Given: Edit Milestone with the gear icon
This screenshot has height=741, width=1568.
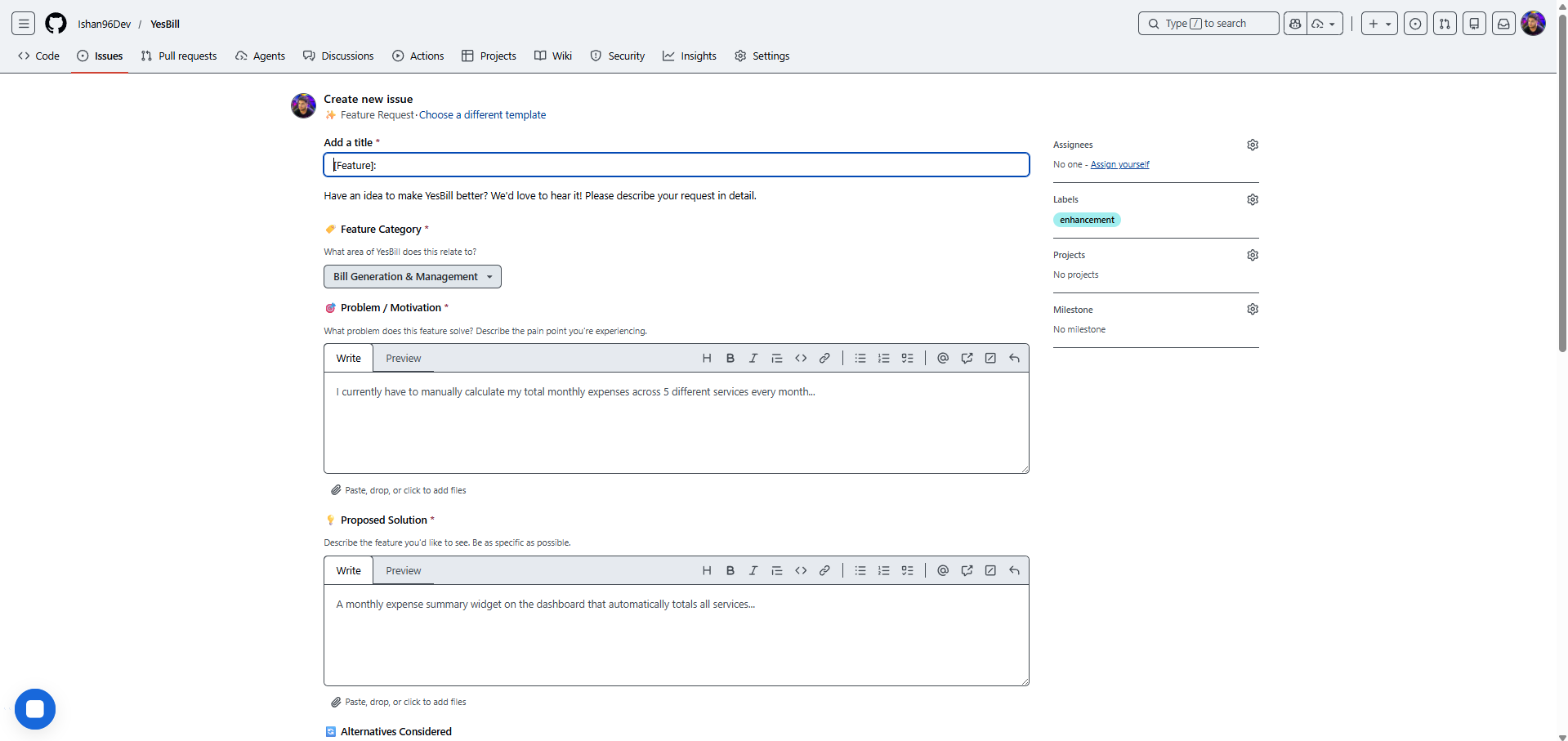Looking at the screenshot, I should [1253, 309].
